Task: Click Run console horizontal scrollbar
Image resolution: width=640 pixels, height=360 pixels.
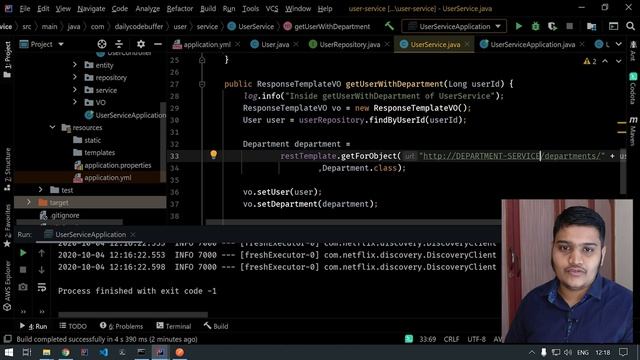Action: pyautogui.click(x=133, y=315)
